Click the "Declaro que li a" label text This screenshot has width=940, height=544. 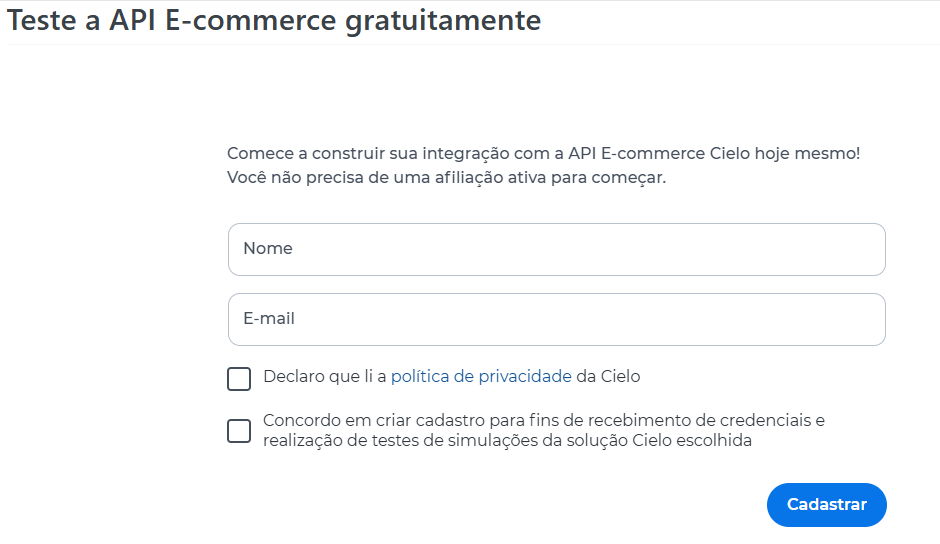pos(324,377)
